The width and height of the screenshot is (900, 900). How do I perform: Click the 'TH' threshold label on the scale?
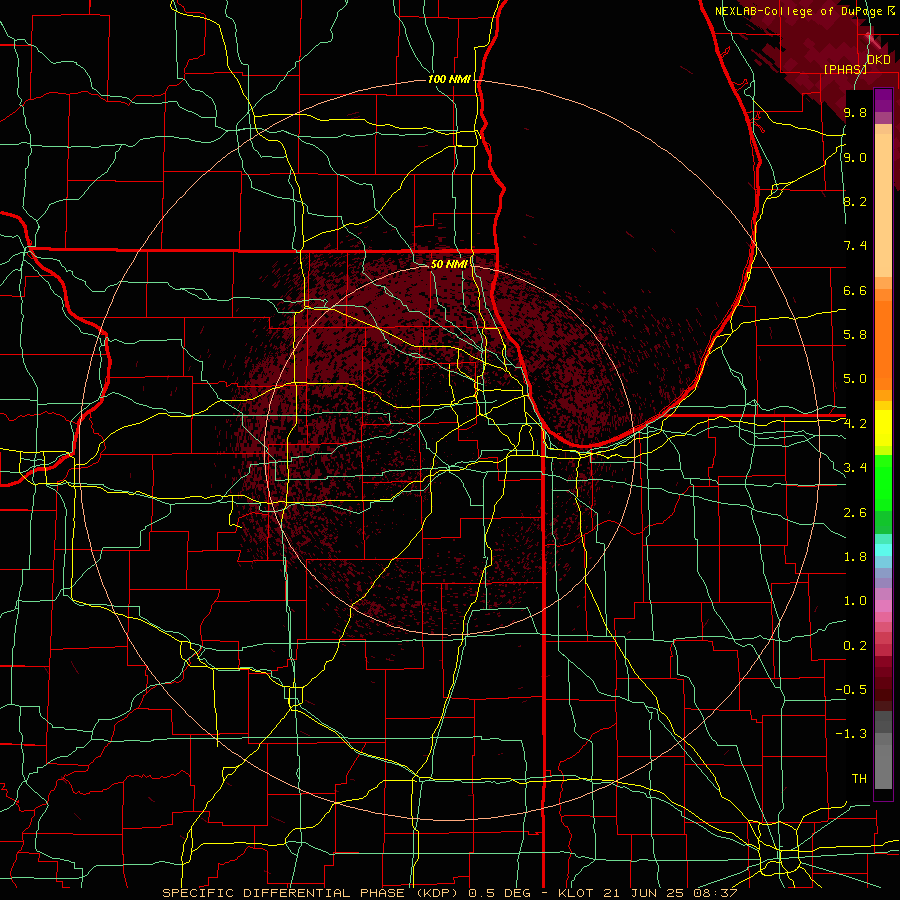tap(859, 779)
